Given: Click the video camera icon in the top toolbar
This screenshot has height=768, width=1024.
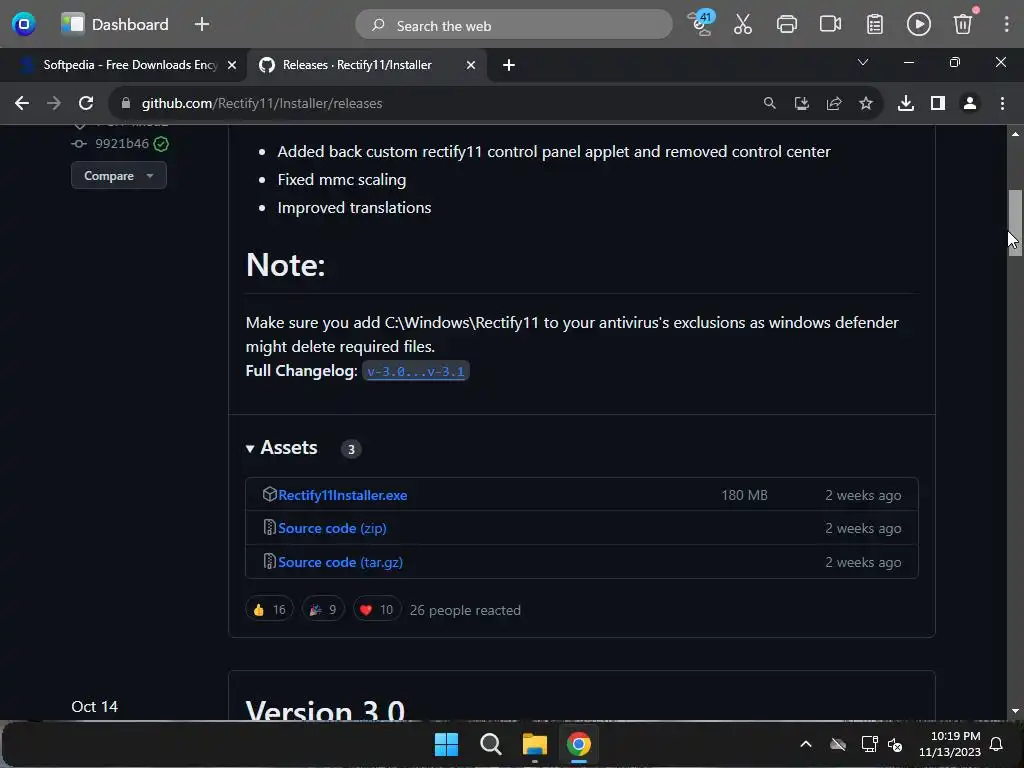Looking at the screenshot, I should (830, 24).
